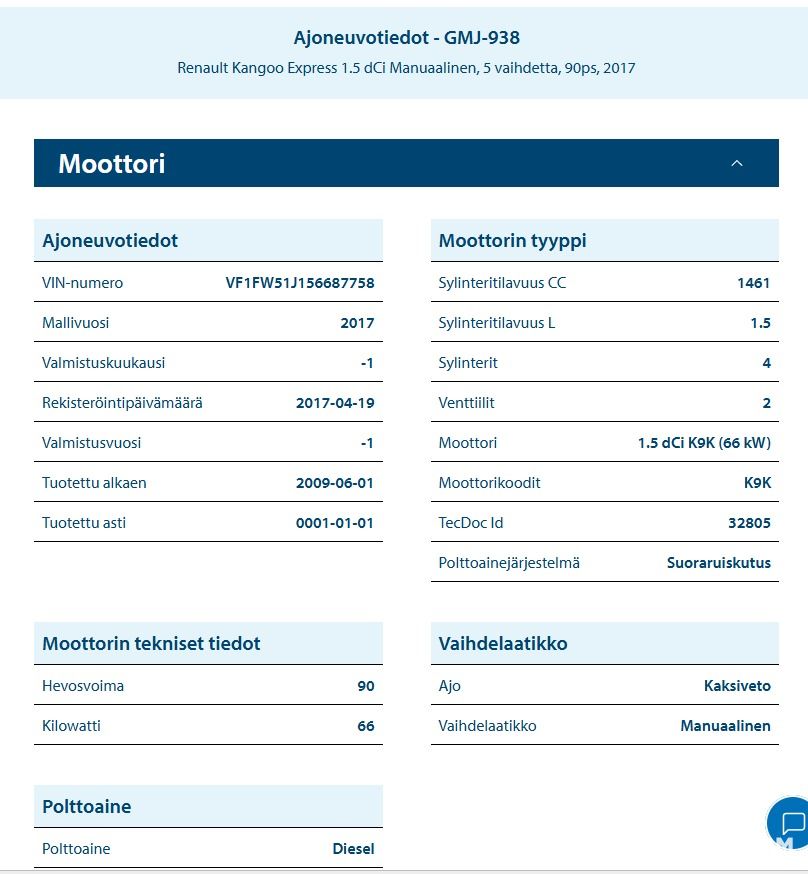The width and height of the screenshot is (808, 874).
Task: Click the Kaksiveto drive value
Action: [x=737, y=686]
